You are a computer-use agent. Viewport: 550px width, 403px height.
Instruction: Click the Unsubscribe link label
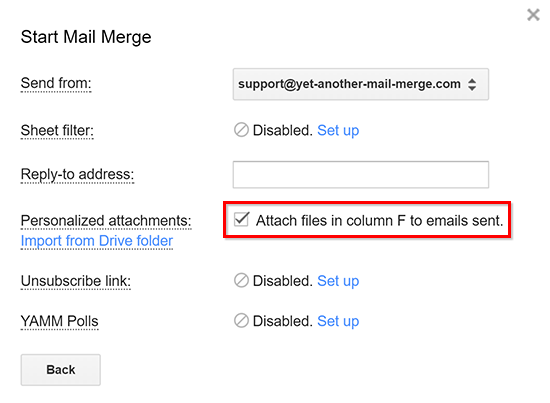pos(76,281)
